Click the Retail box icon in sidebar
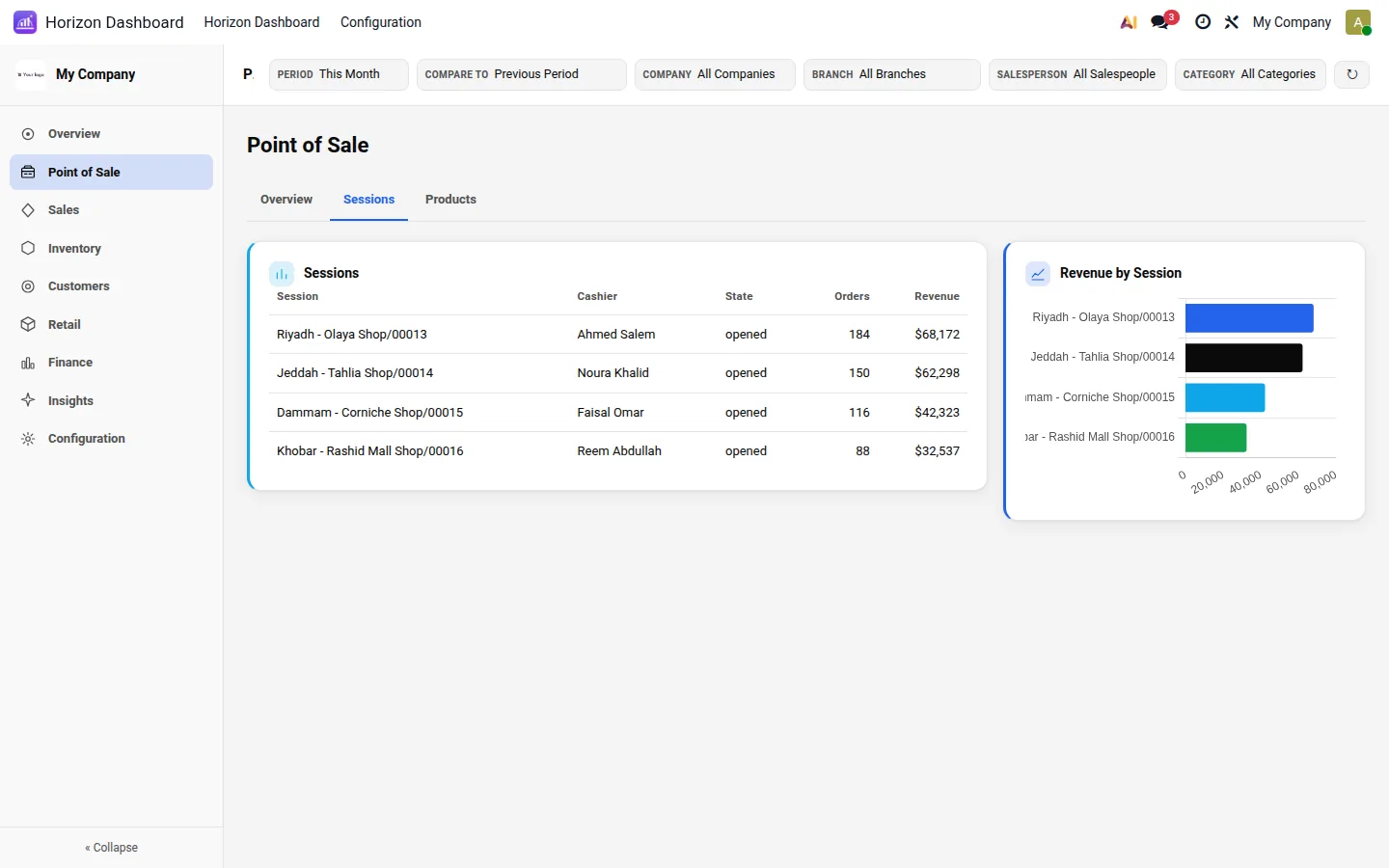This screenshot has width=1389, height=868. [28, 324]
